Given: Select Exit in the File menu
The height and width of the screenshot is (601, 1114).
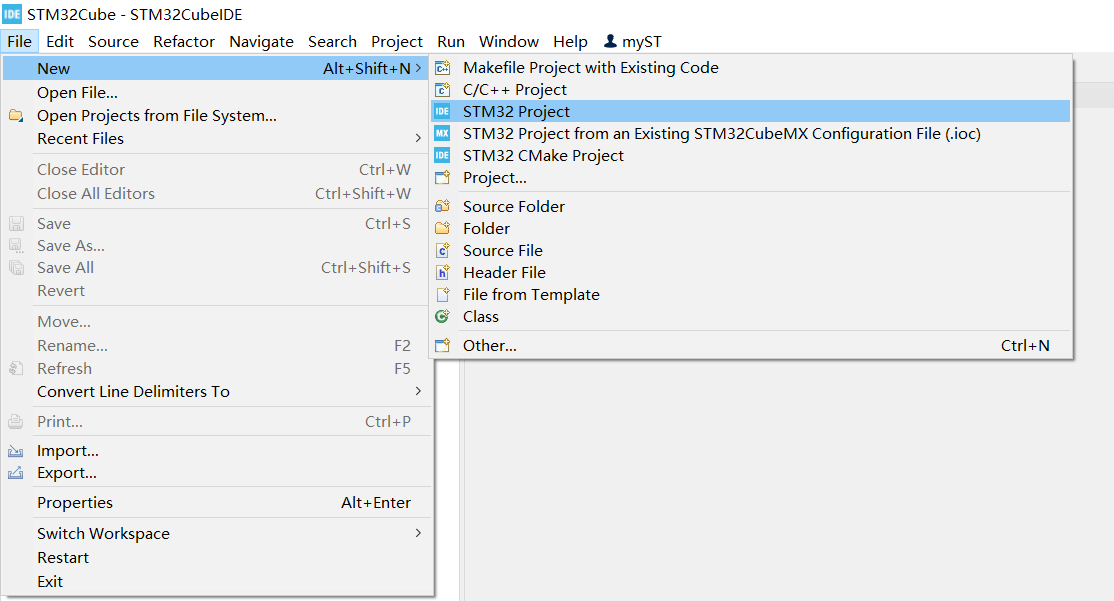Looking at the screenshot, I should pyautogui.click(x=217, y=581).
